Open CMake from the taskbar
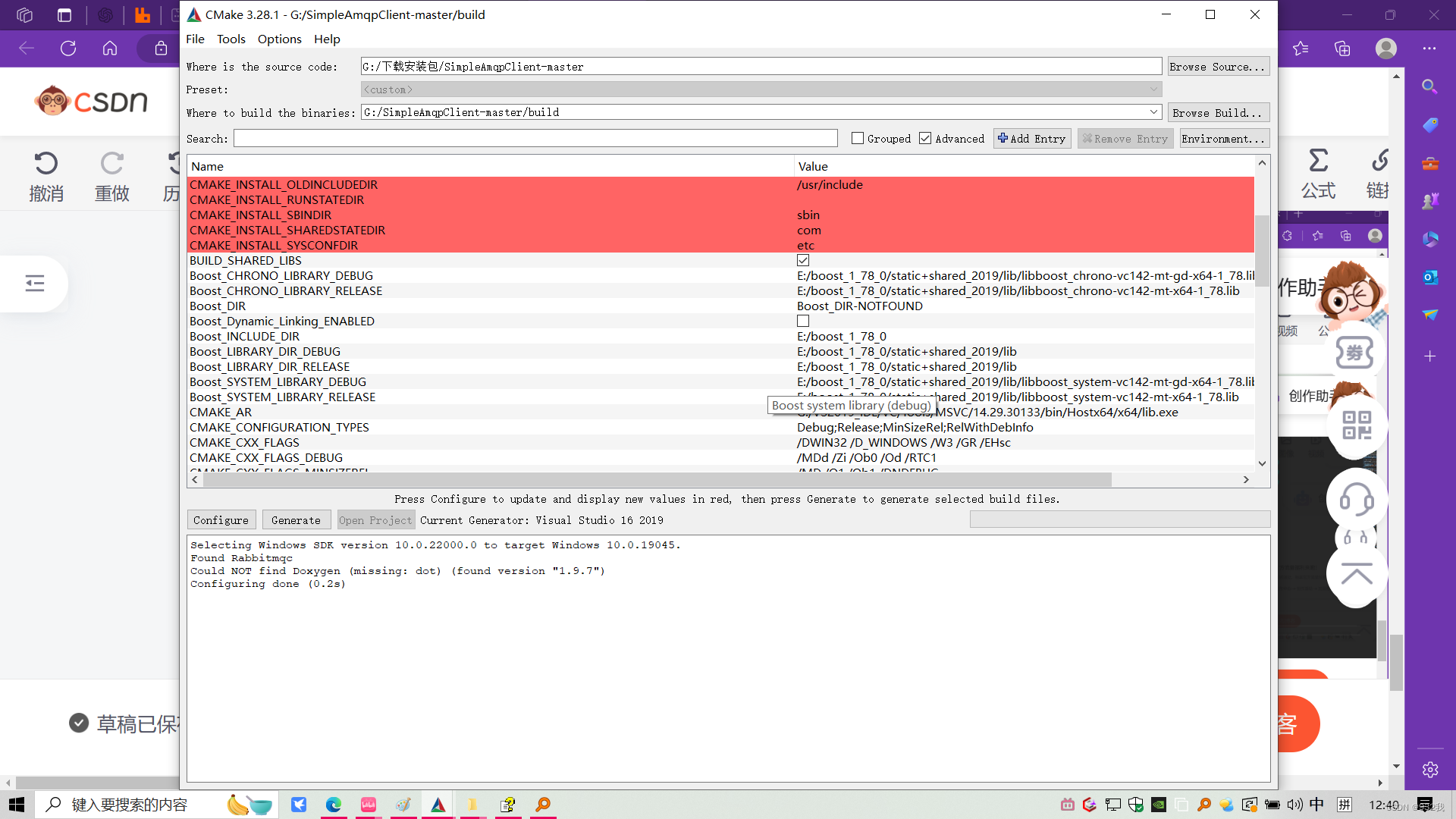This screenshot has height=819, width=1456. pos(438,805)
